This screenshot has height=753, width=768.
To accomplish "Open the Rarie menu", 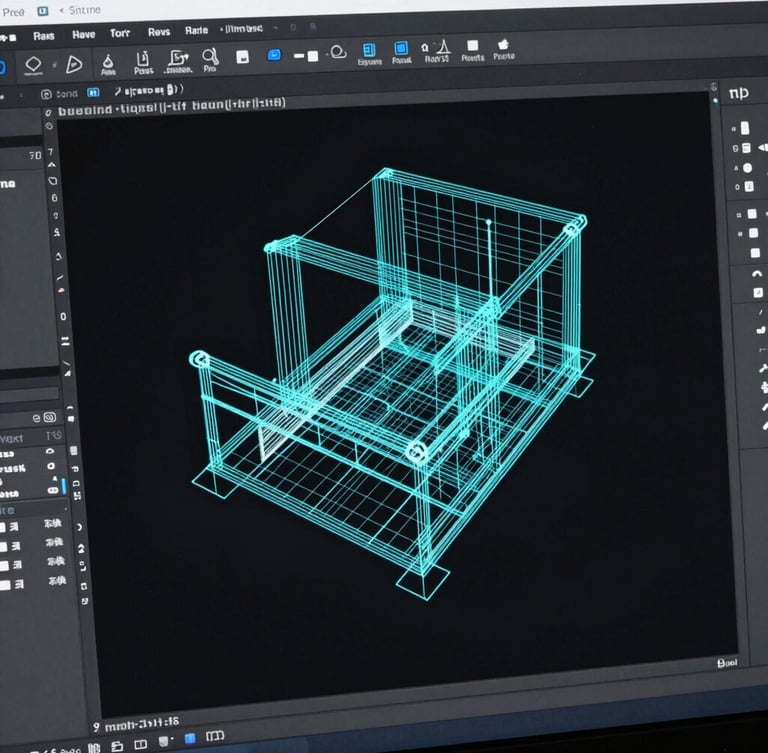I will 196,30.
